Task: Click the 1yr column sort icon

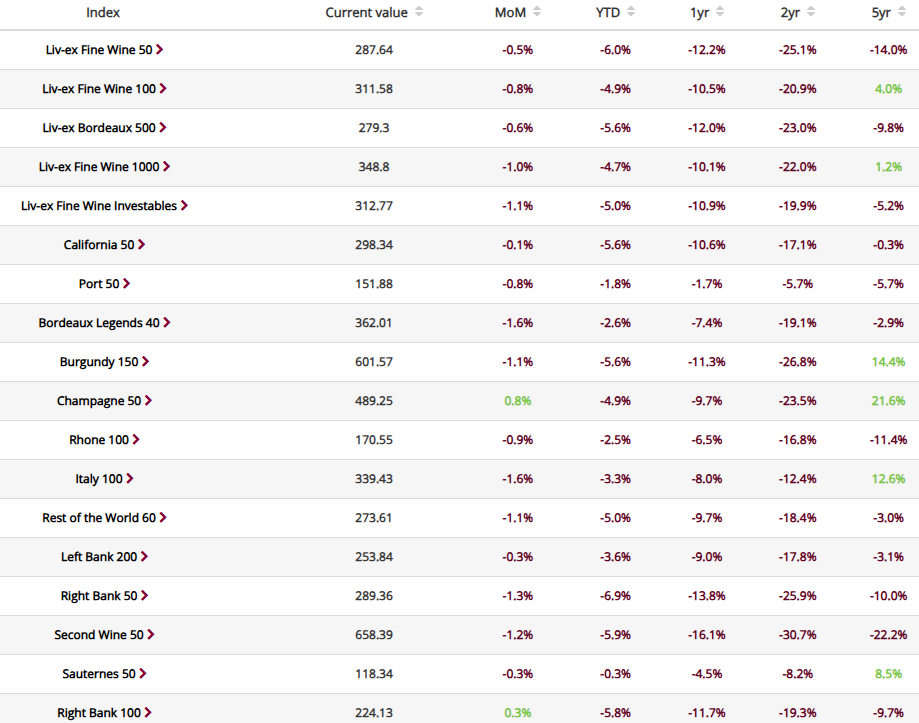Action: (x=720, y=12)
